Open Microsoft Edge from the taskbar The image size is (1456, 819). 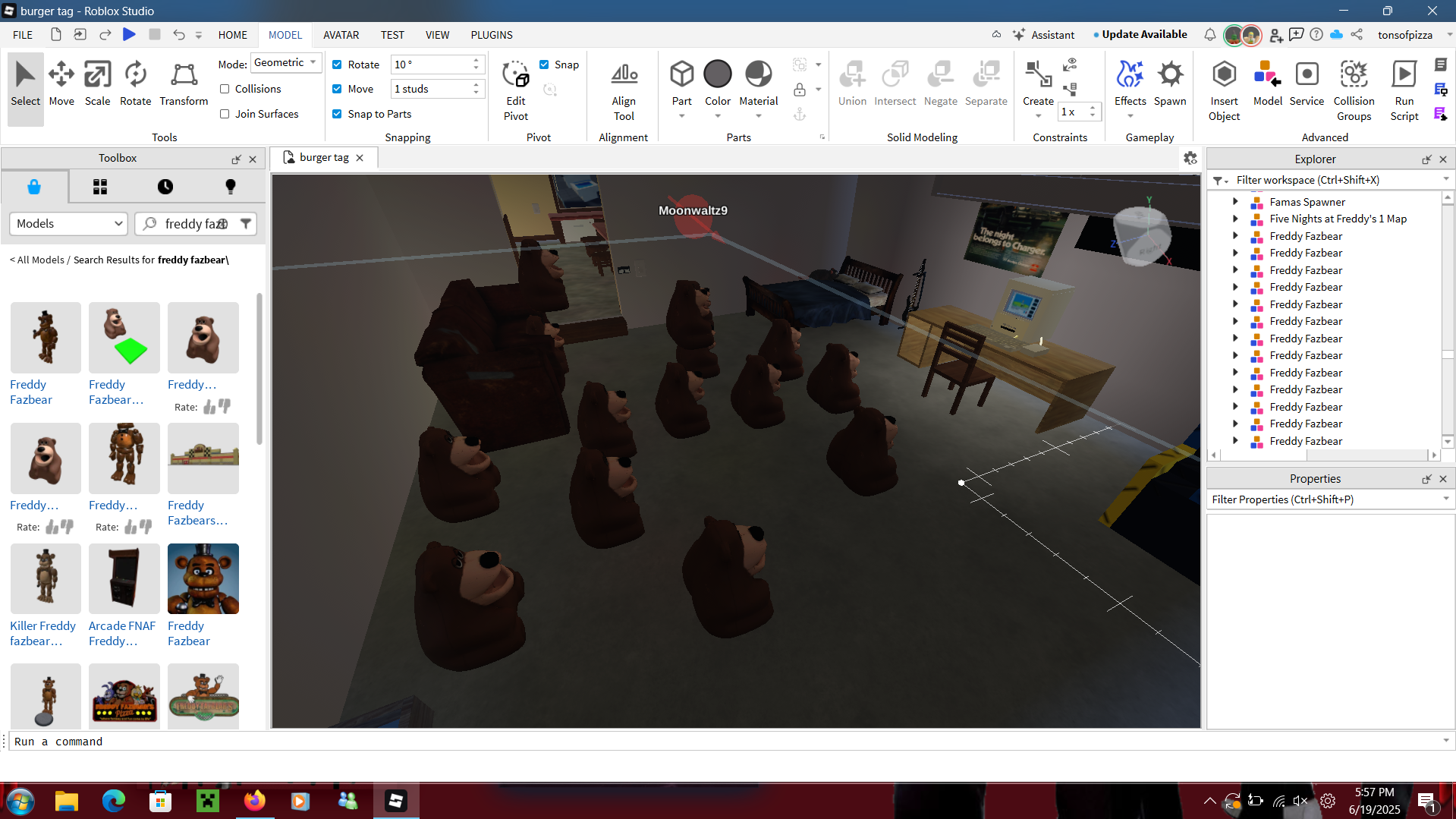pos(114,800)
